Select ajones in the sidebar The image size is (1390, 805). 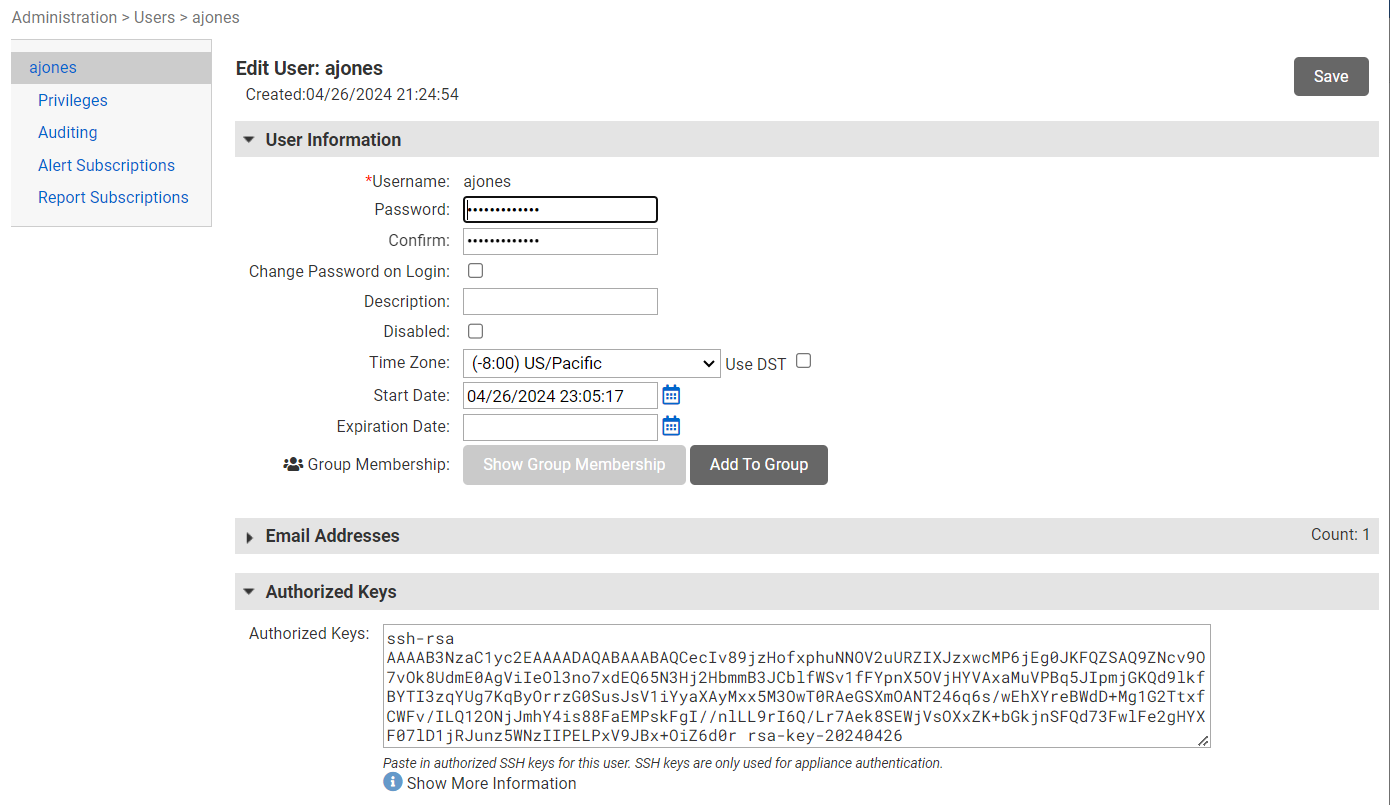point(111,68)
